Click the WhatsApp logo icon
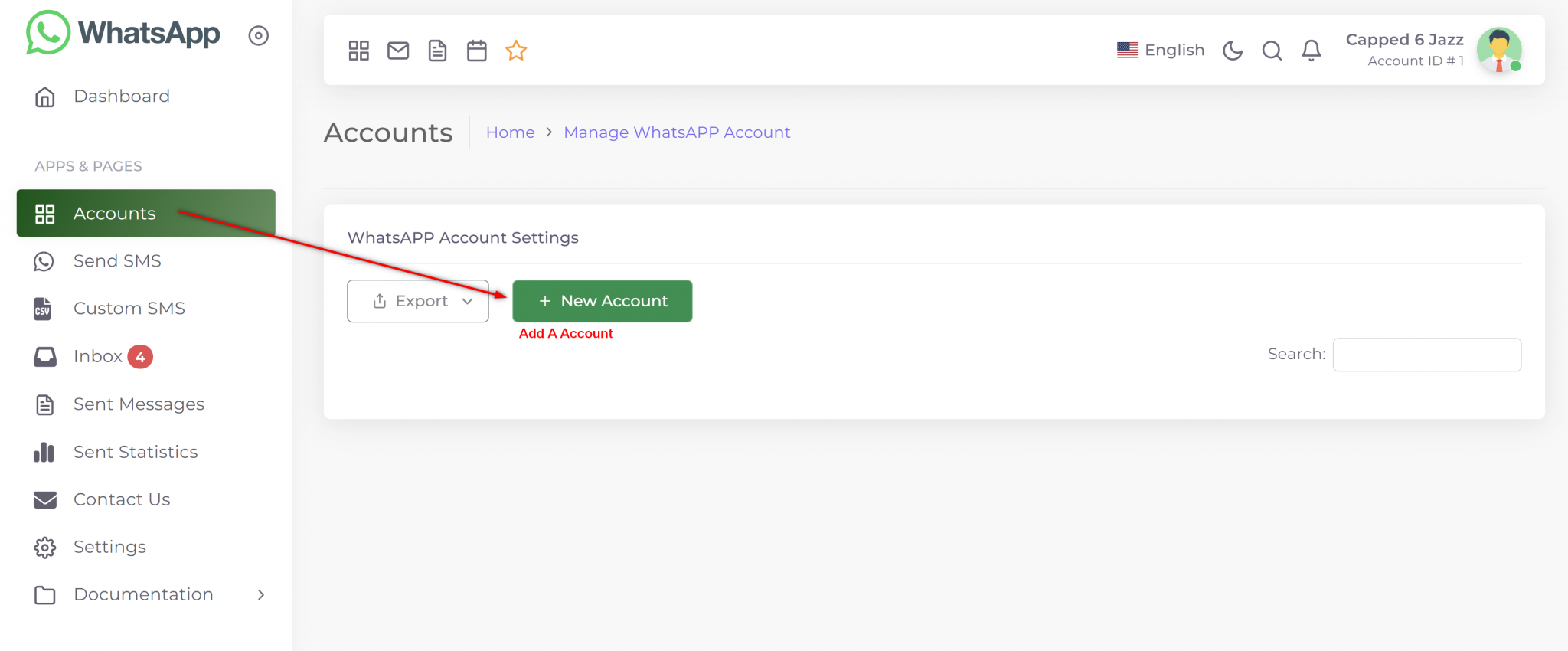This screenshot has width=1568, height=651. pyautogui.click(x=47, y=33)
